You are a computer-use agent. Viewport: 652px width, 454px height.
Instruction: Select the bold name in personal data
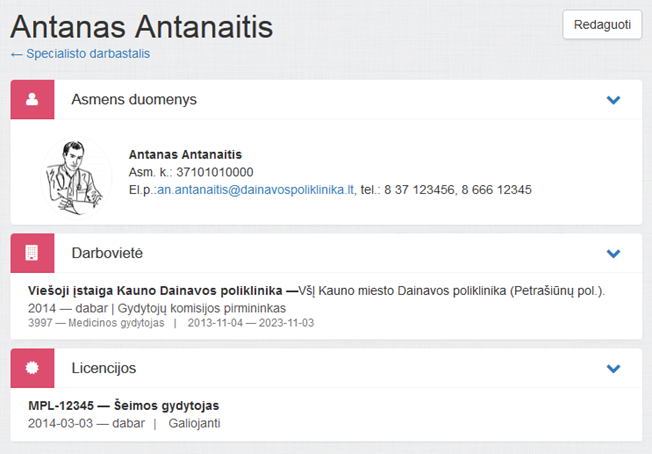(185, 155)
